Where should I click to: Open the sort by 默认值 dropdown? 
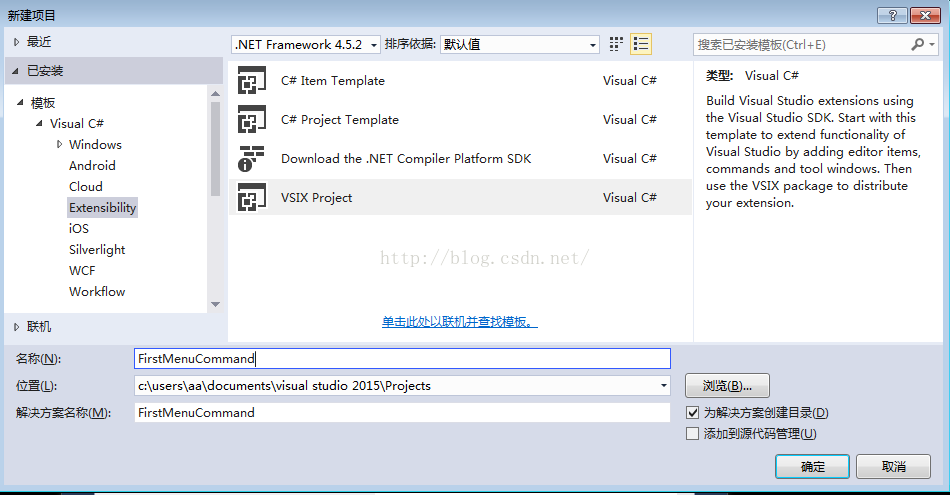coord(520,44)
